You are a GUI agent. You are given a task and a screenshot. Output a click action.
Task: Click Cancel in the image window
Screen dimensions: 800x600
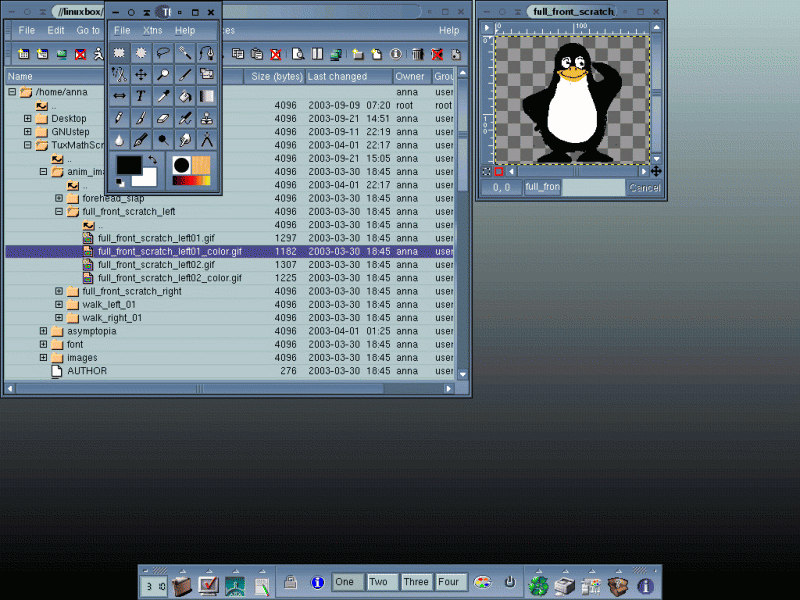click(x=644, y=188)
